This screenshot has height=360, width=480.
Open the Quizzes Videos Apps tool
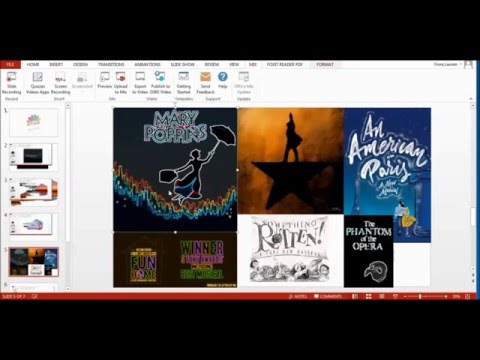37,83
